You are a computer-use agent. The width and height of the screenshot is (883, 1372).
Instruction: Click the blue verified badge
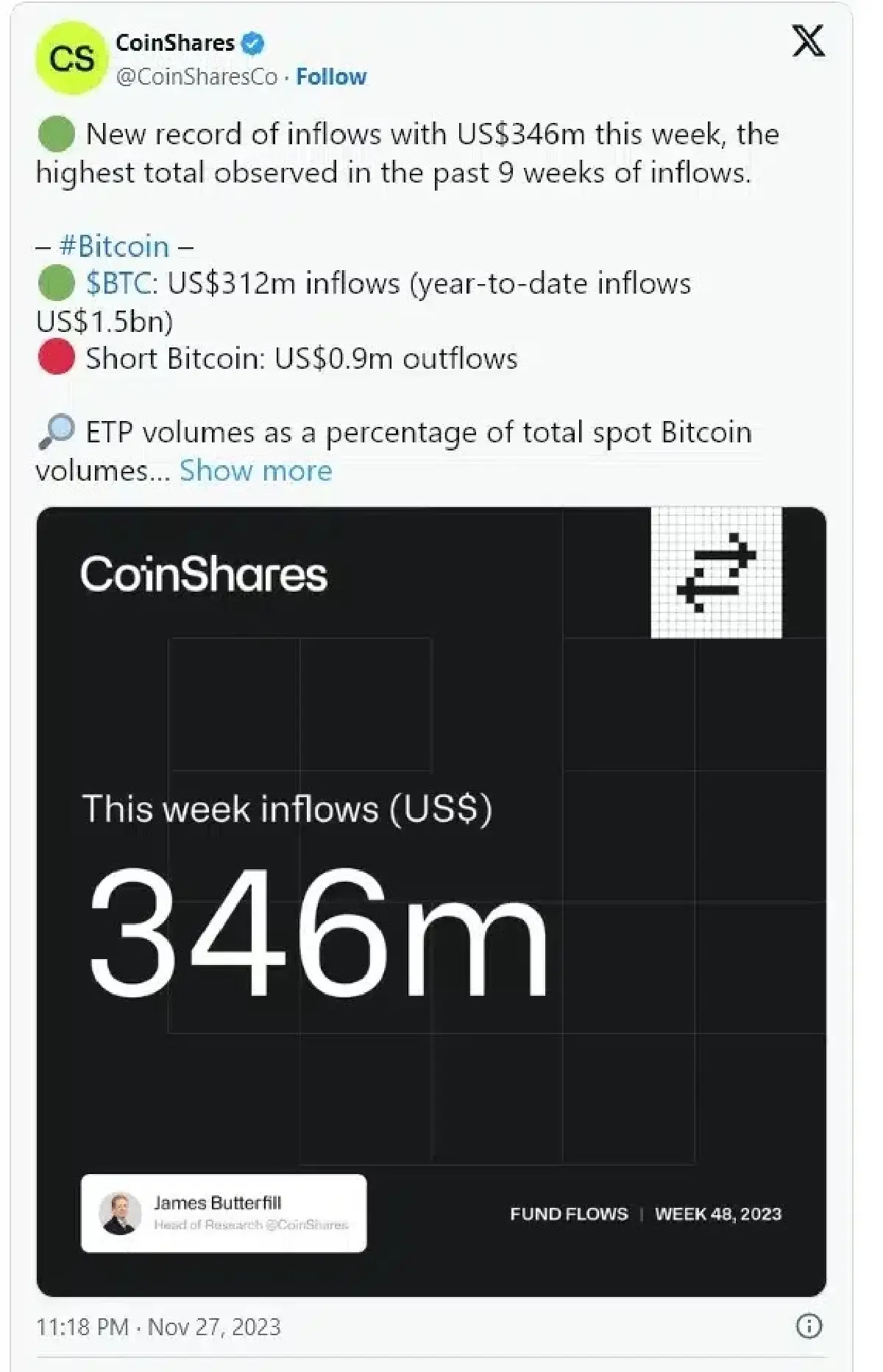click(x=252, y=43)
